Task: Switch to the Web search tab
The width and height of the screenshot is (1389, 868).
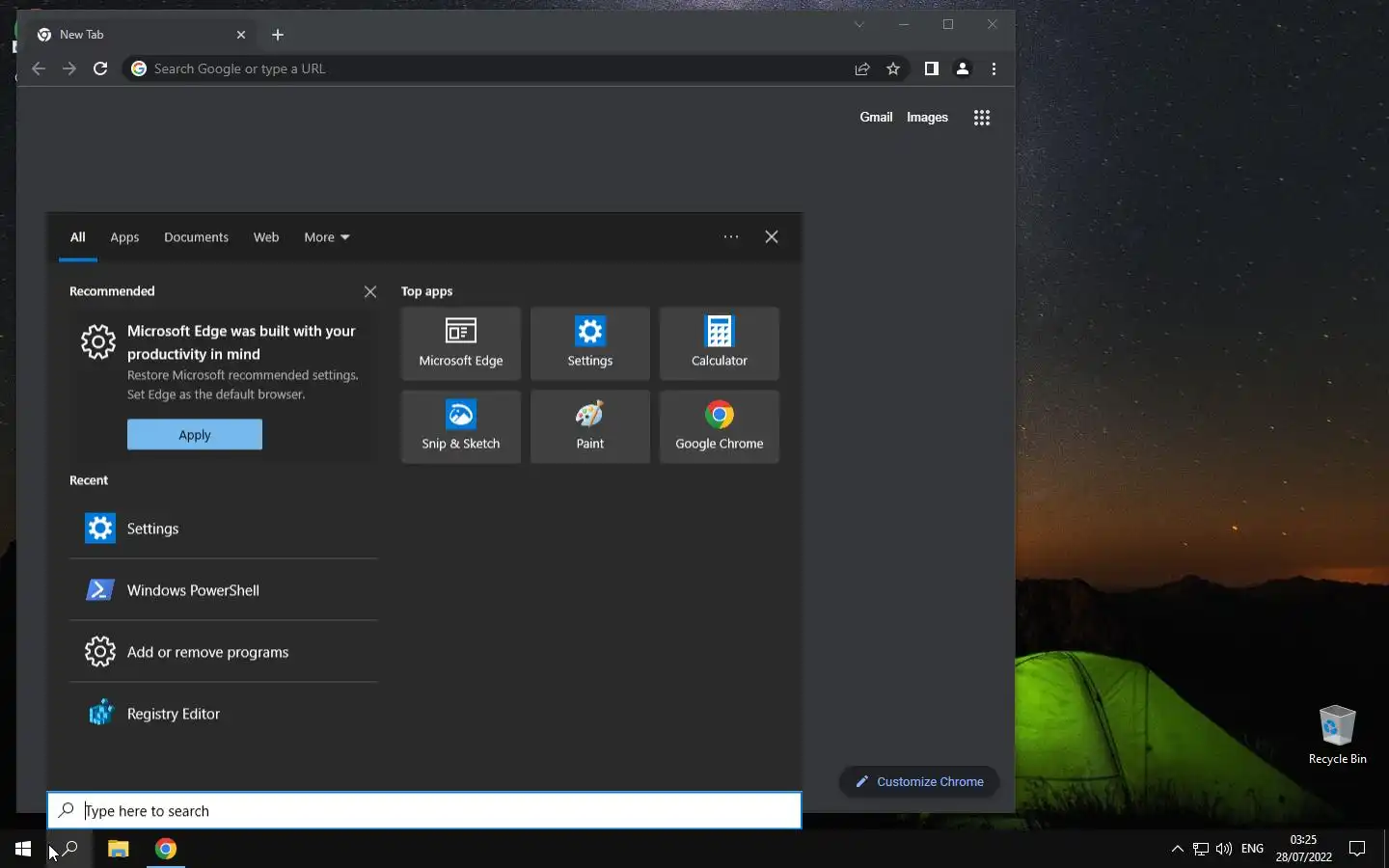Action: coord(266,237)
